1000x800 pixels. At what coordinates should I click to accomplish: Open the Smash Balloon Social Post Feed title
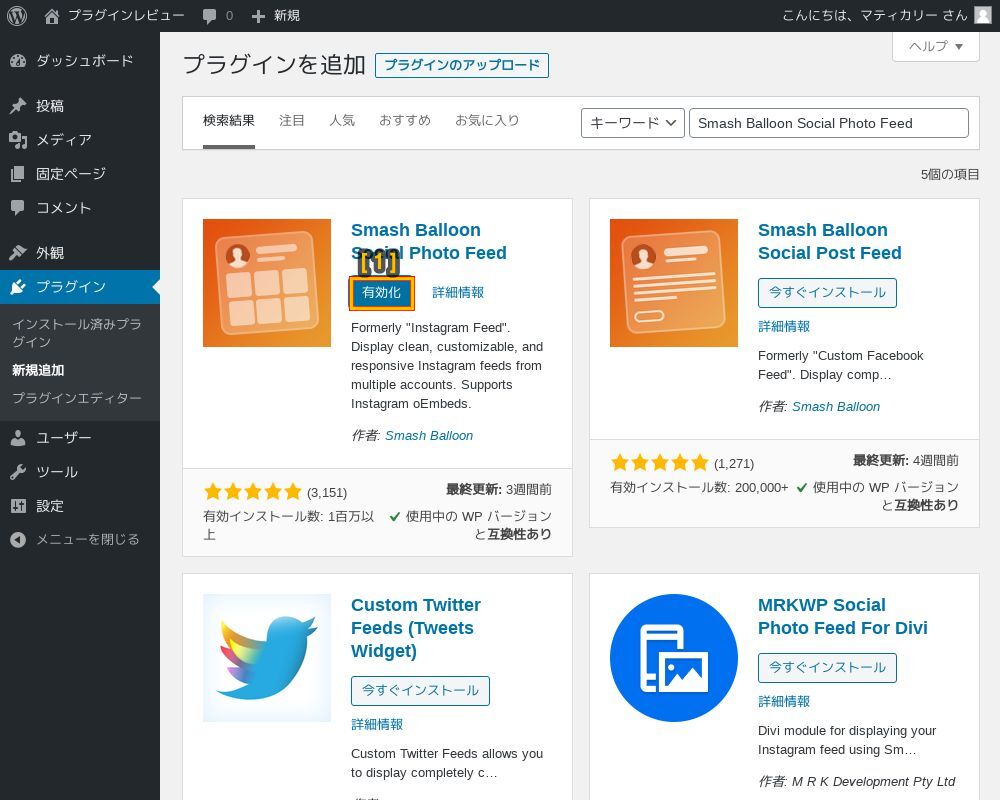point(830,241)
